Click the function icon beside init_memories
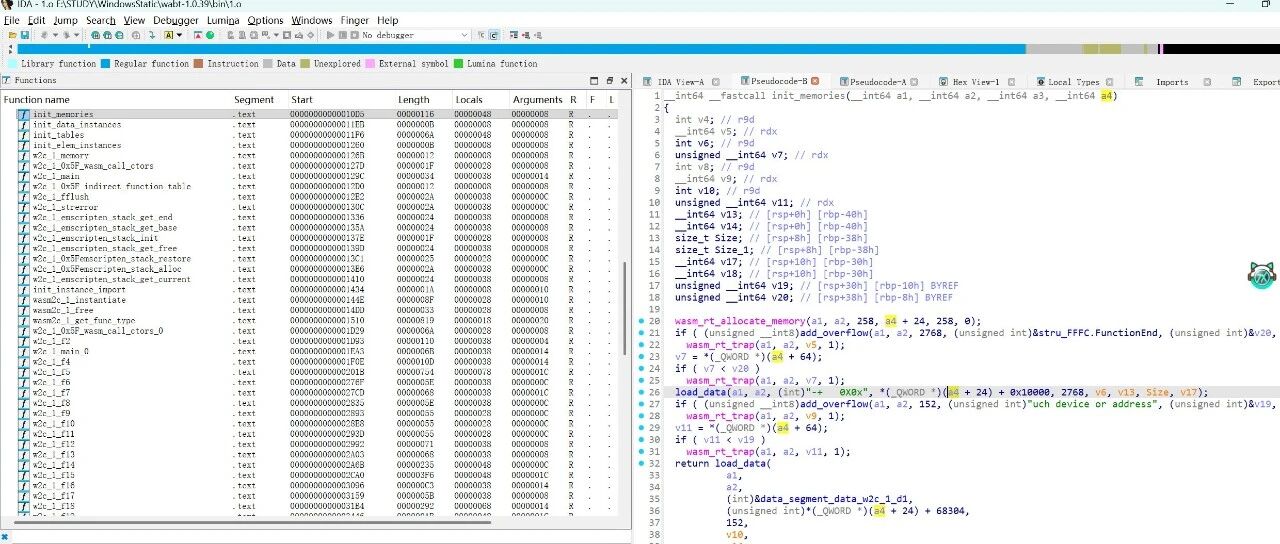The width and height of the screenshot is (1280, 544). click(22, 114)
